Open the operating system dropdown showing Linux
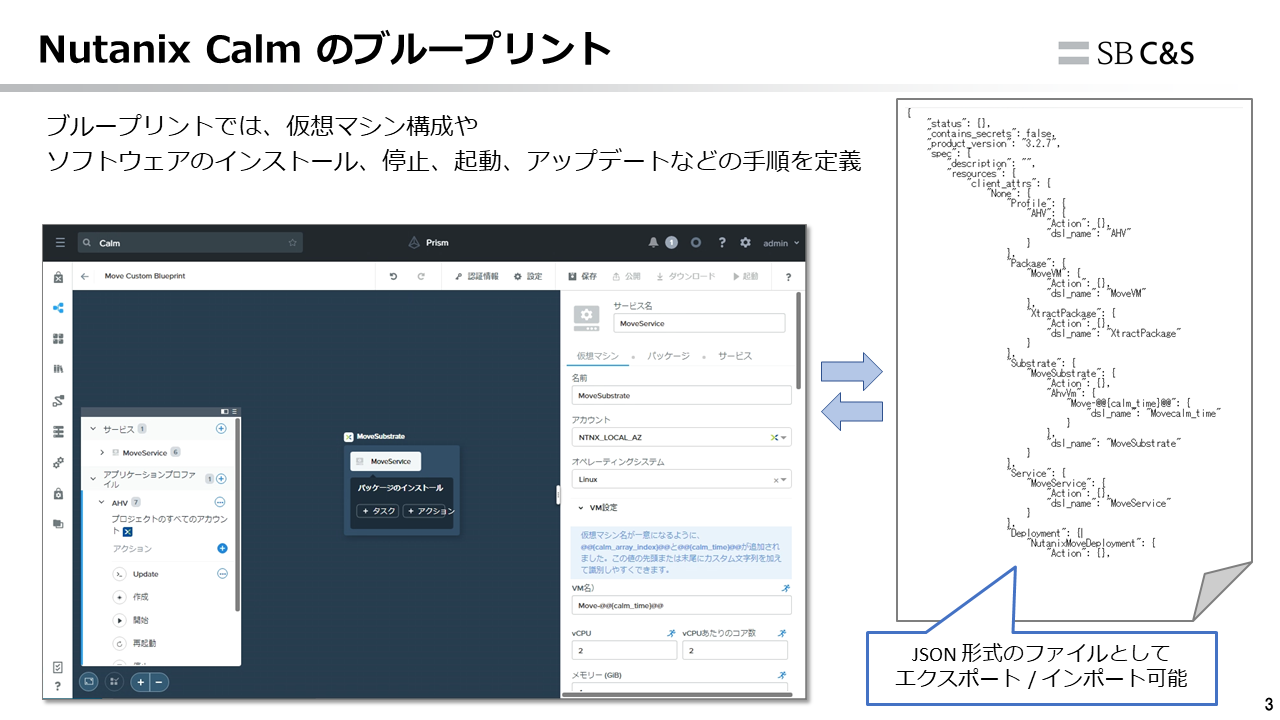The image size is (1280, 720). (x=681, y=479)
